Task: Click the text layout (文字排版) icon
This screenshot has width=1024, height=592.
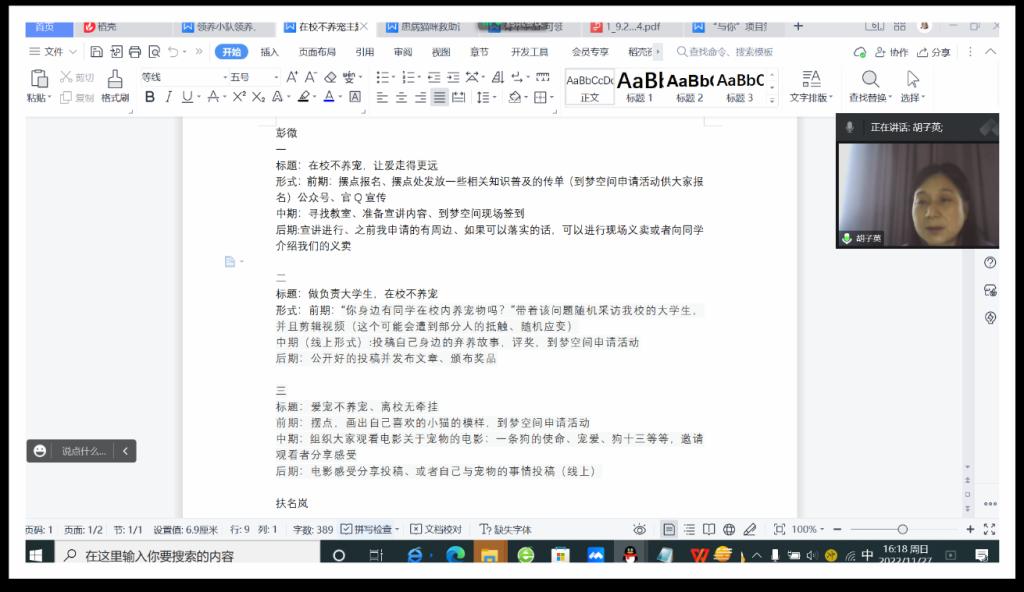Action: coord(811,79)
